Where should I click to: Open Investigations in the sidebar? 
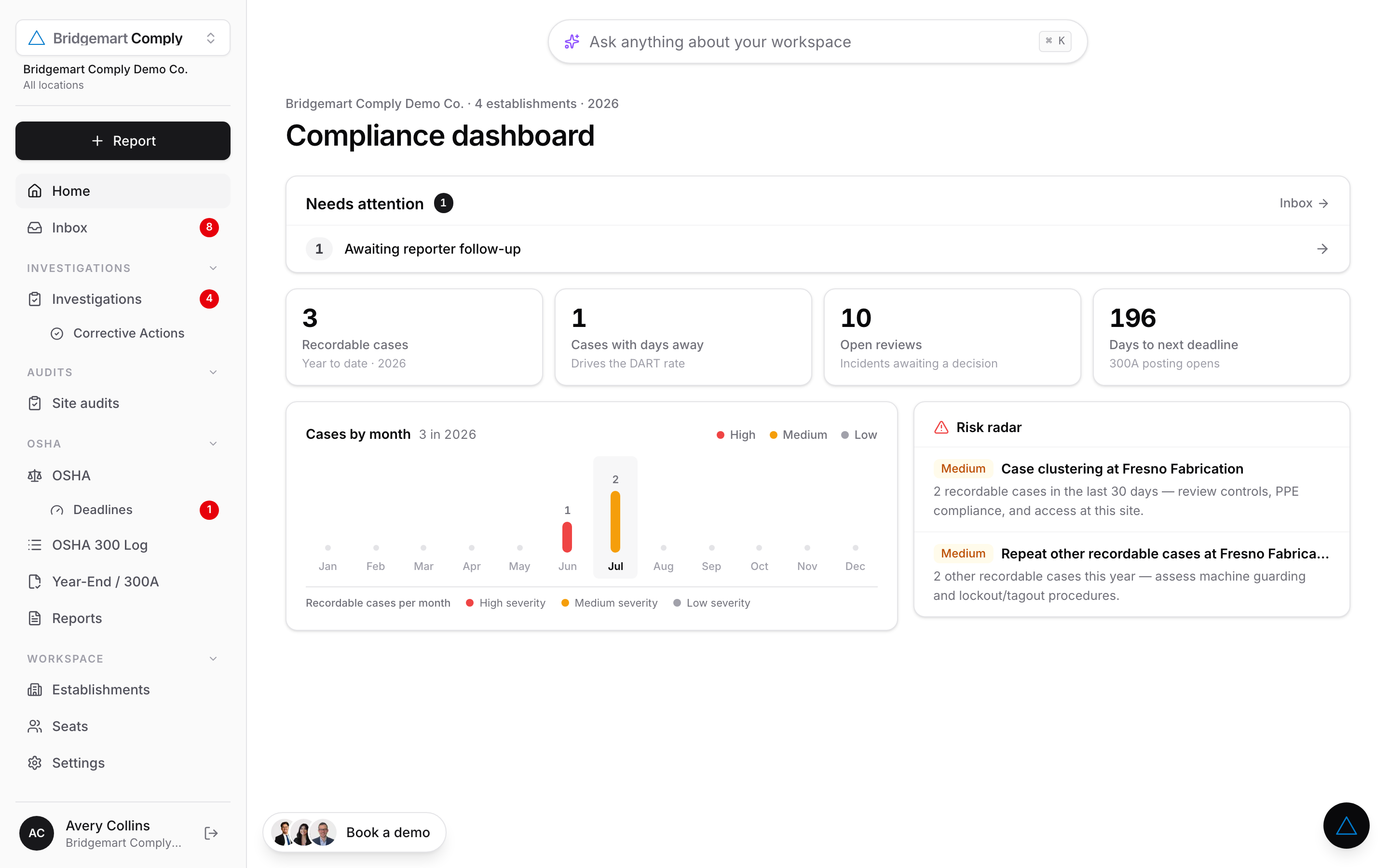tap(123, 299)
